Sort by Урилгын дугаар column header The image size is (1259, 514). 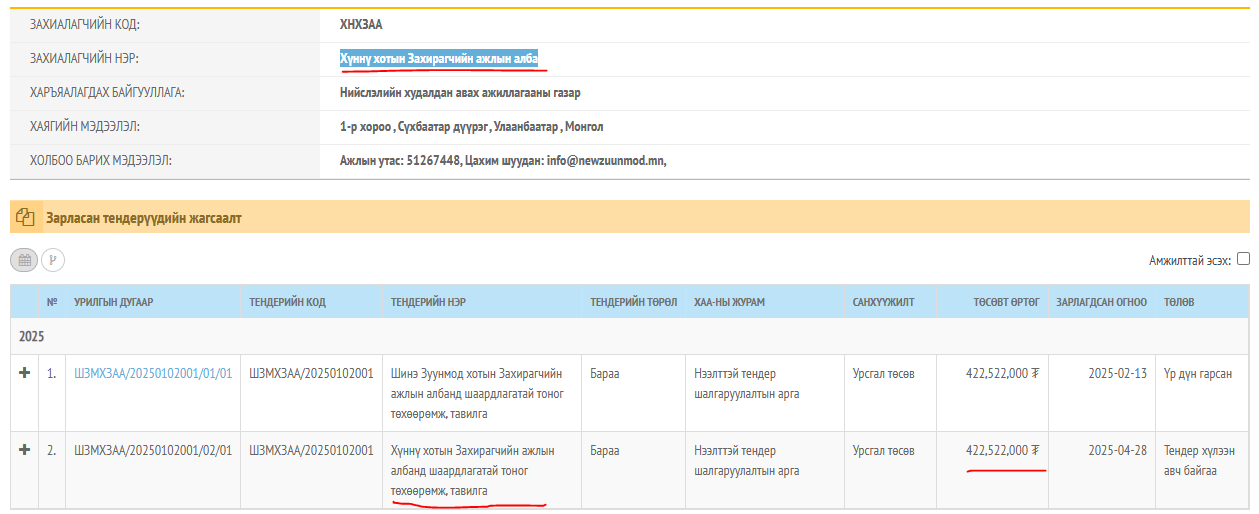[113, 302]
